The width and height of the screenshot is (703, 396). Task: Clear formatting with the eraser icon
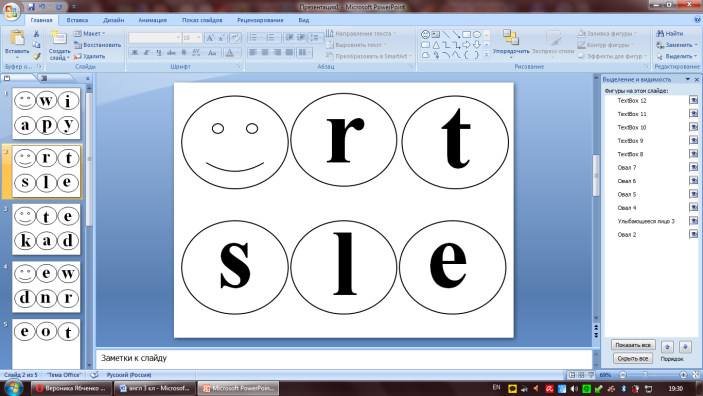(x=236, y=38)
